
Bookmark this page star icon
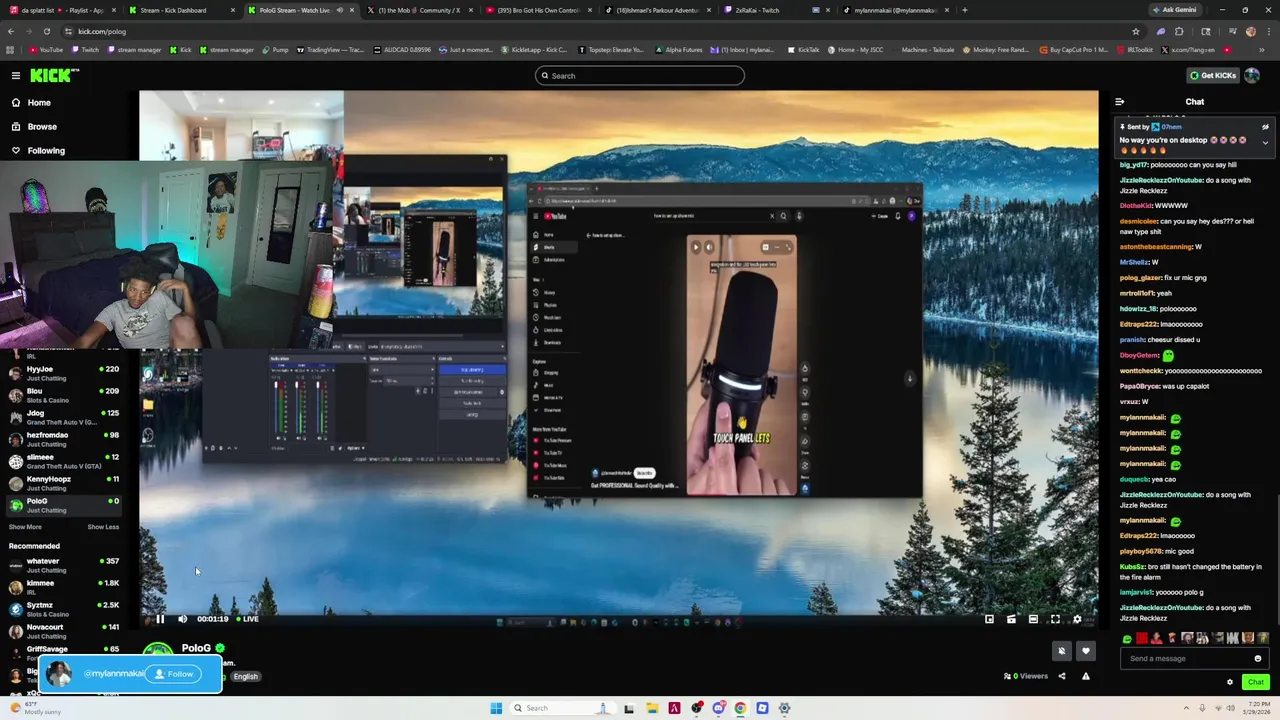(x=1135, y=31)
